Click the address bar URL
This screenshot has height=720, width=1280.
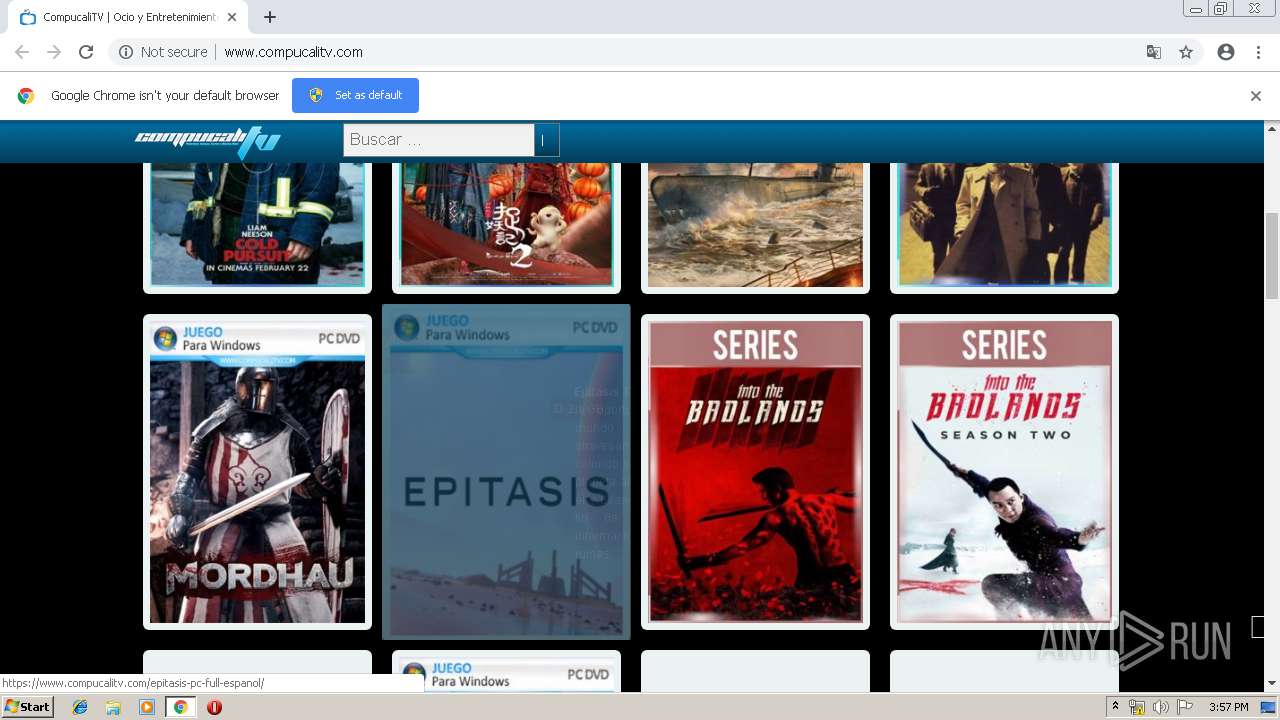(293, 52)
